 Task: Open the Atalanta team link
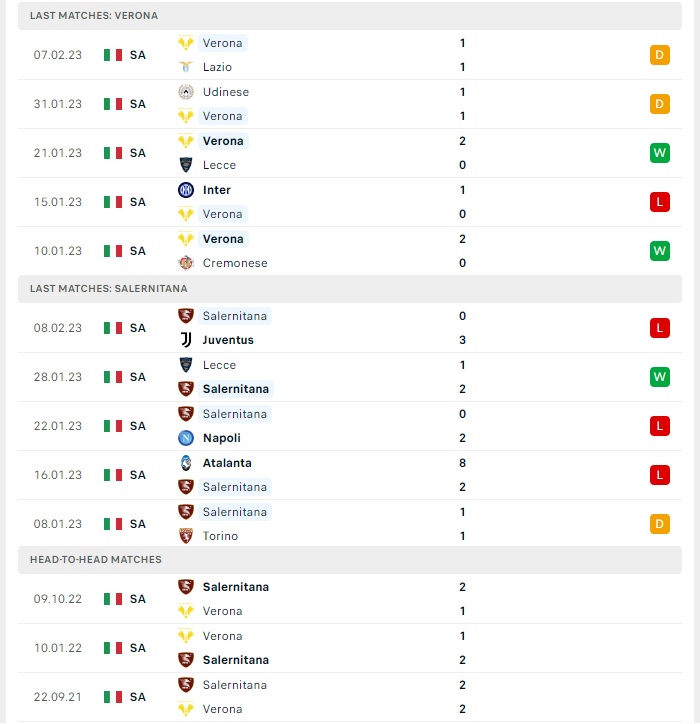click(227, 463)
